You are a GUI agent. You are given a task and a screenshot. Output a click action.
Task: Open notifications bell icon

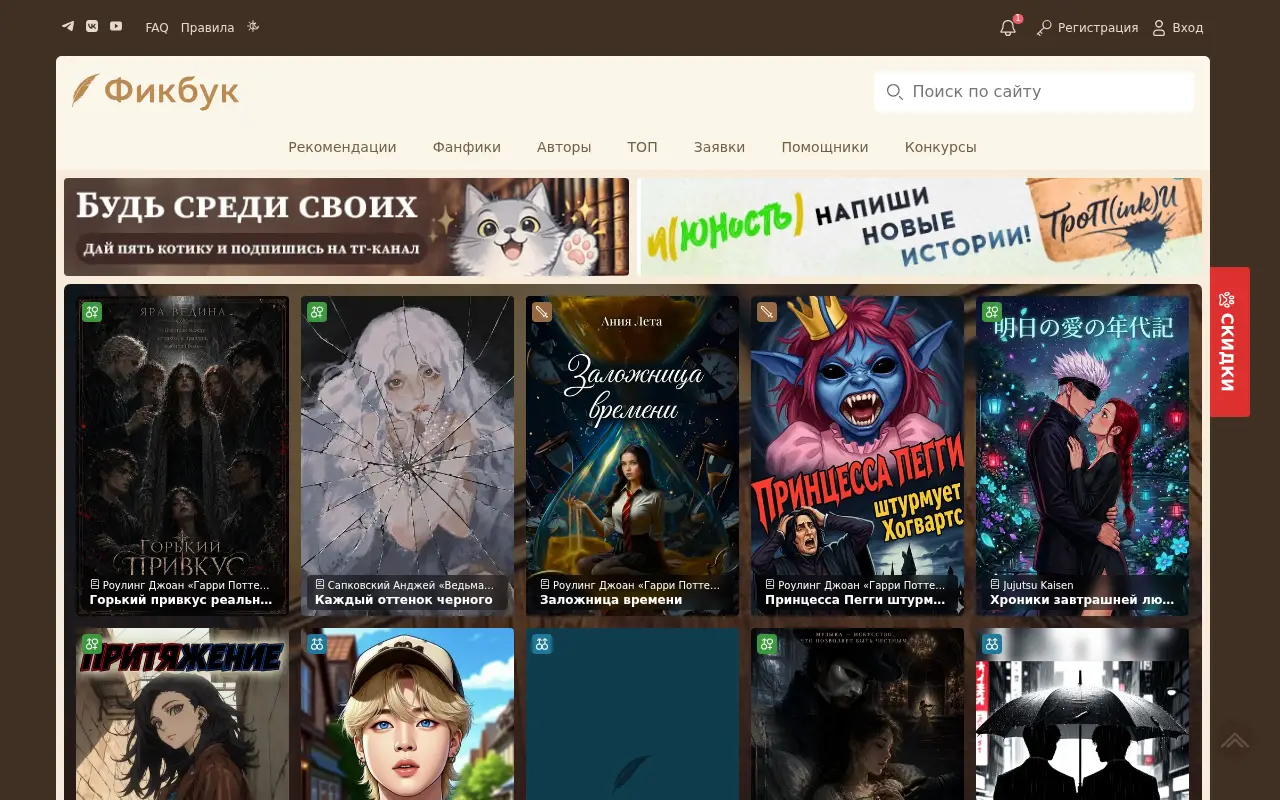pos(1008,28)
